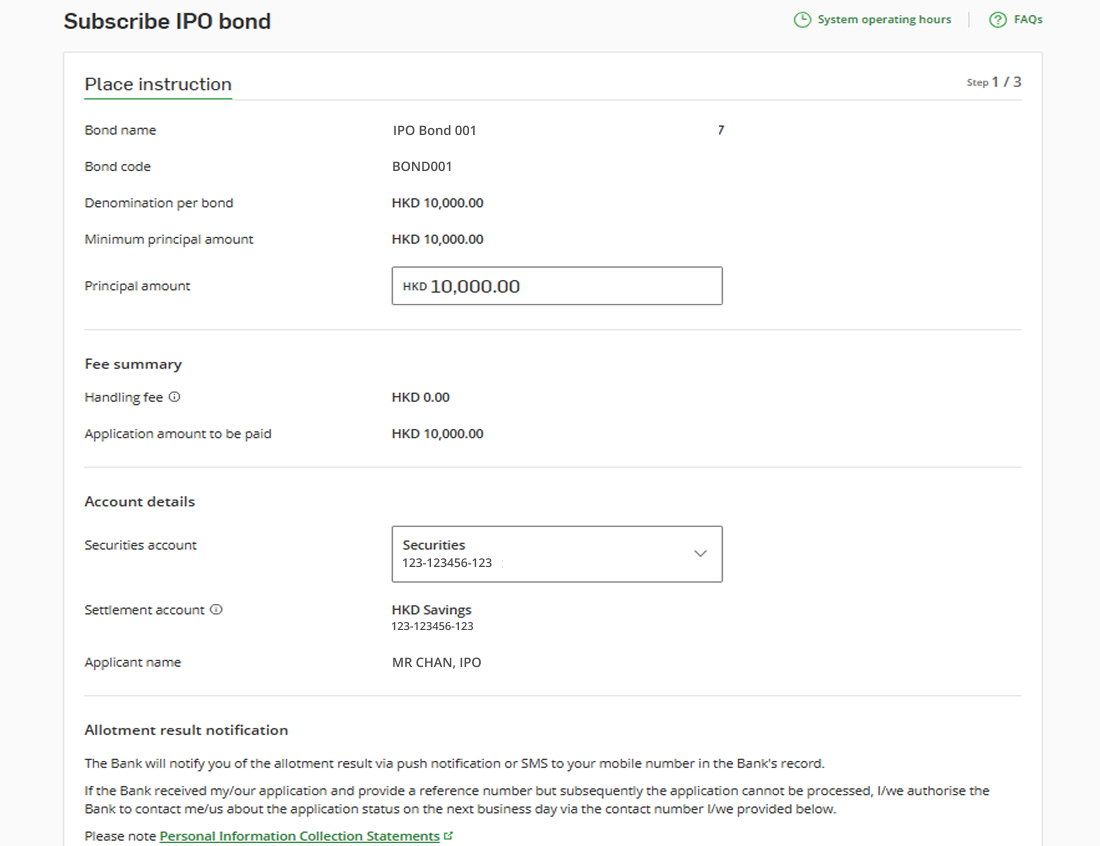Open the Securities account dropdown
1100x846 pixels.
point(556,553)
